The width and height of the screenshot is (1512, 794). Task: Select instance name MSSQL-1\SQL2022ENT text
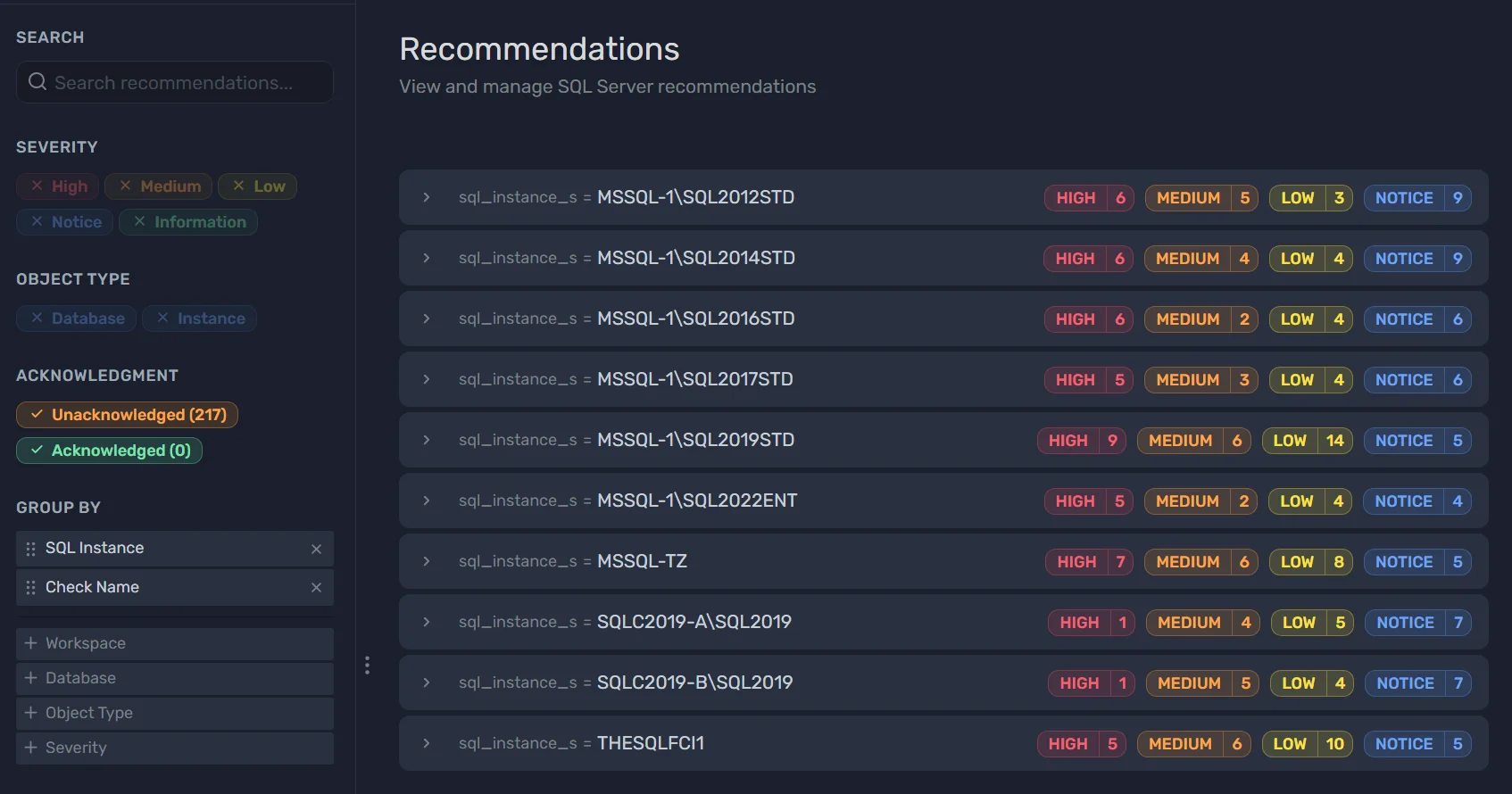[x=697, y=500]
